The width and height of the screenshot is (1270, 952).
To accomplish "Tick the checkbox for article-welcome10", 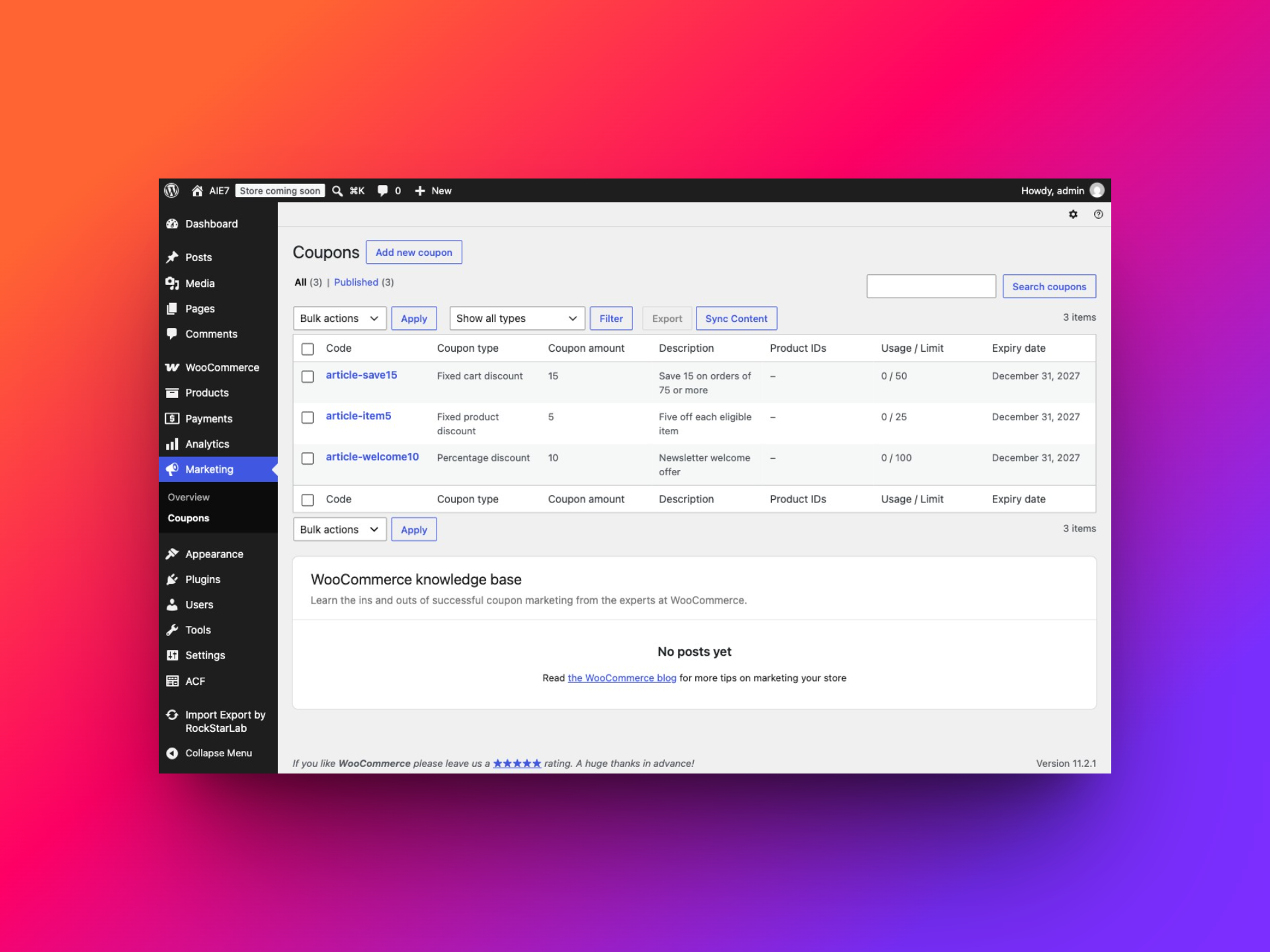I will [x=308, y=458].
